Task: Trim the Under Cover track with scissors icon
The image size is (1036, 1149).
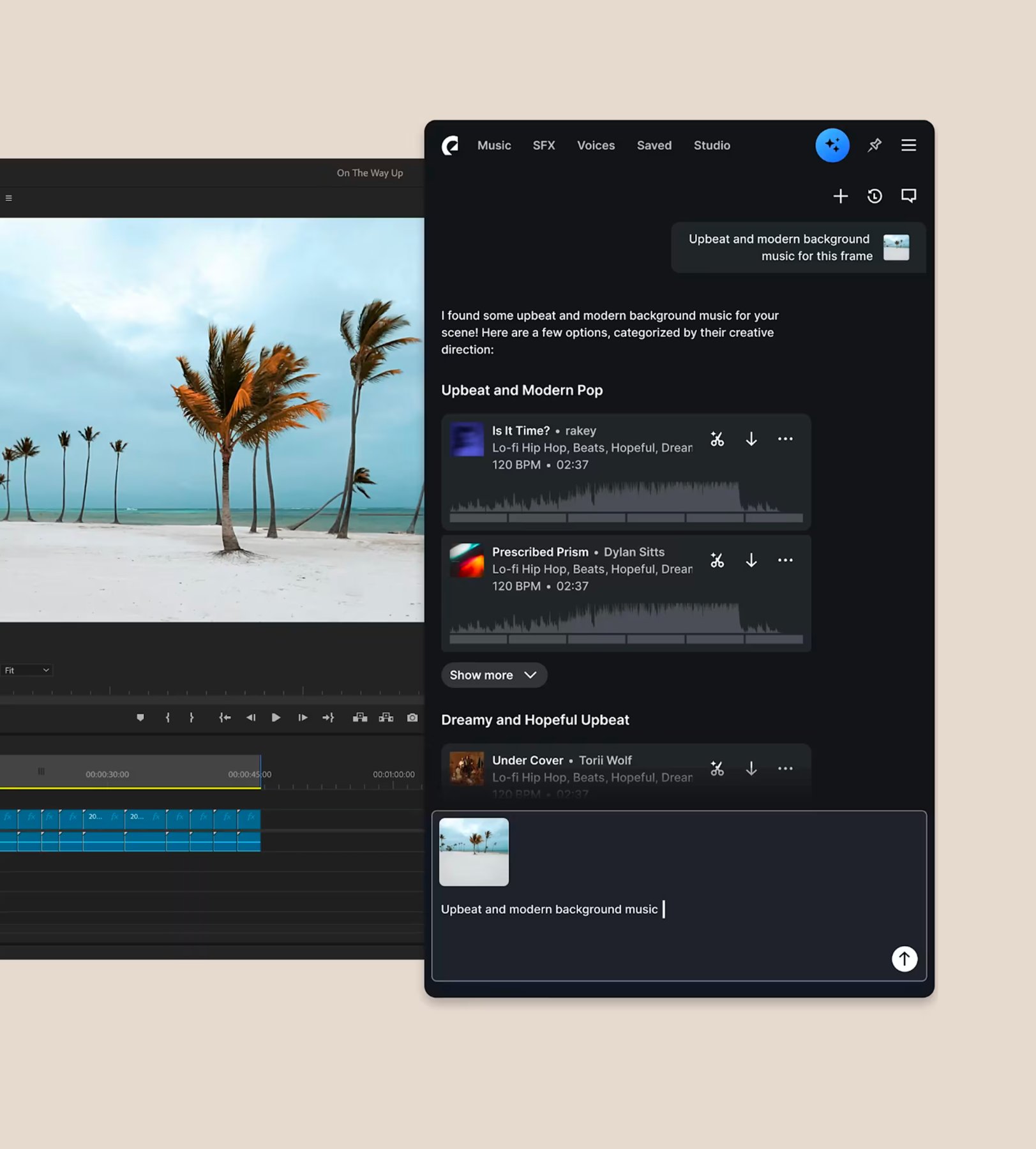Action: (717, 769)
